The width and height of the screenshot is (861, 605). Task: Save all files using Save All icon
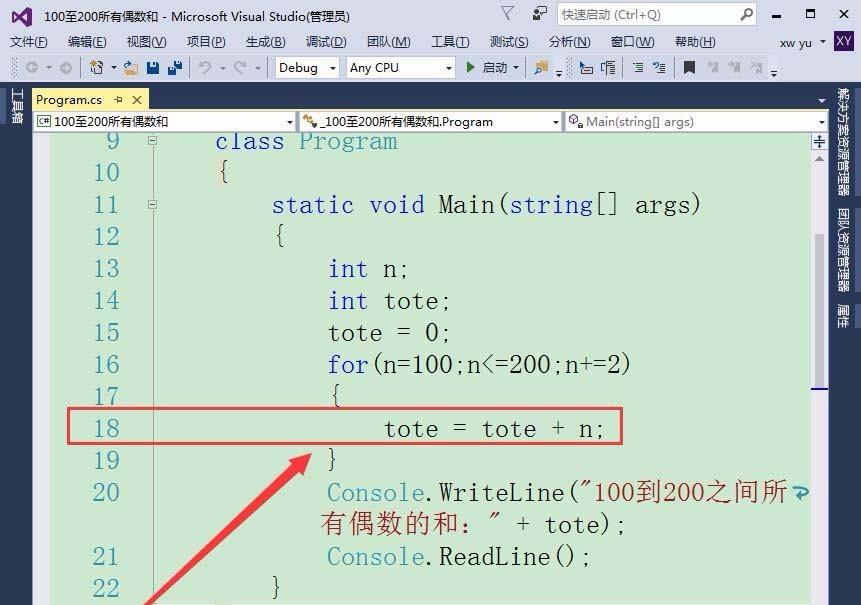pos(173,68)
